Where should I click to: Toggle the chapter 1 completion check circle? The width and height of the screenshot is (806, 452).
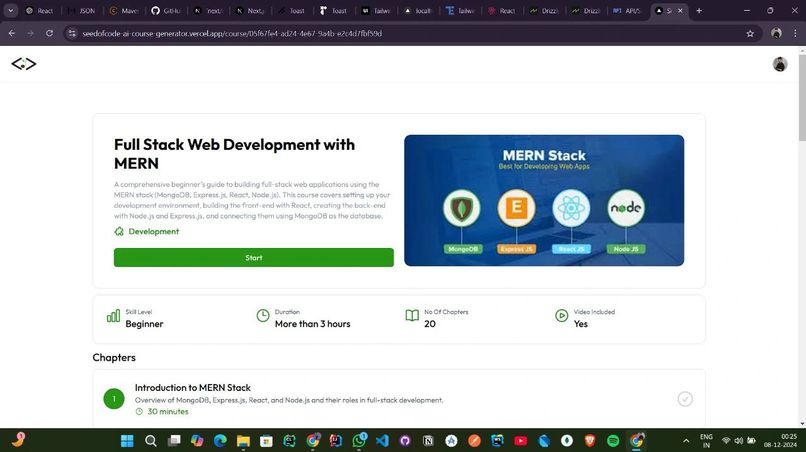tap(685, 399)
